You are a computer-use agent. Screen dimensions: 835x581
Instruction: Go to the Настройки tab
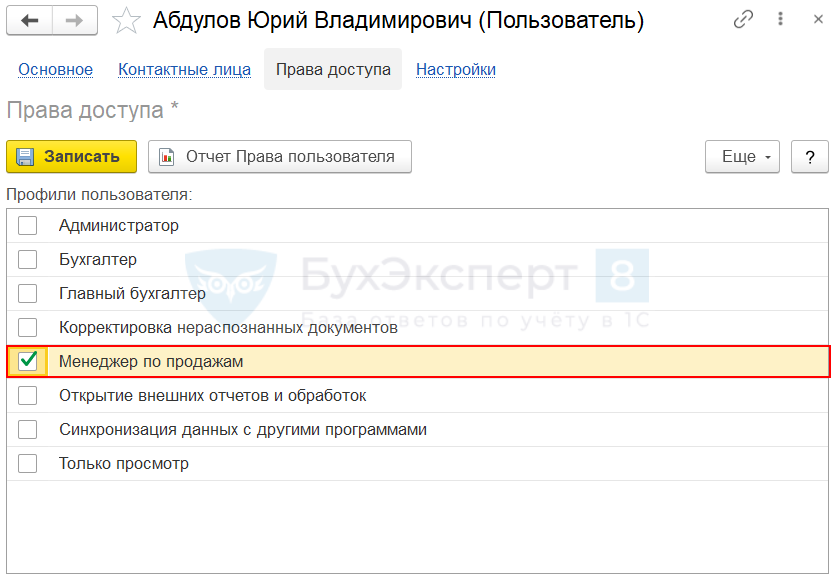point(456,70)
